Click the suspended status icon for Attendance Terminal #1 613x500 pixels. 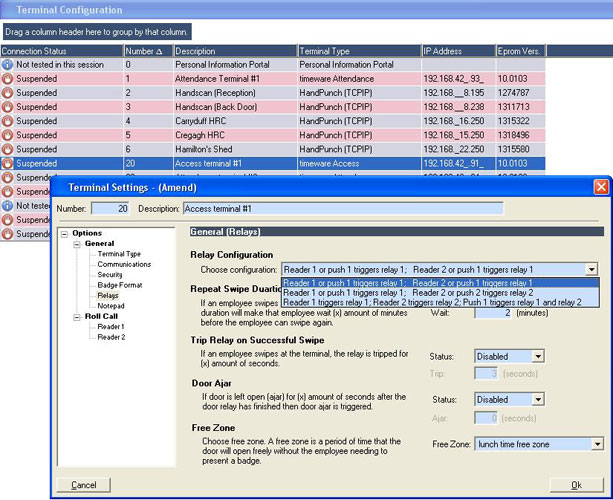(x=8, y=78)
